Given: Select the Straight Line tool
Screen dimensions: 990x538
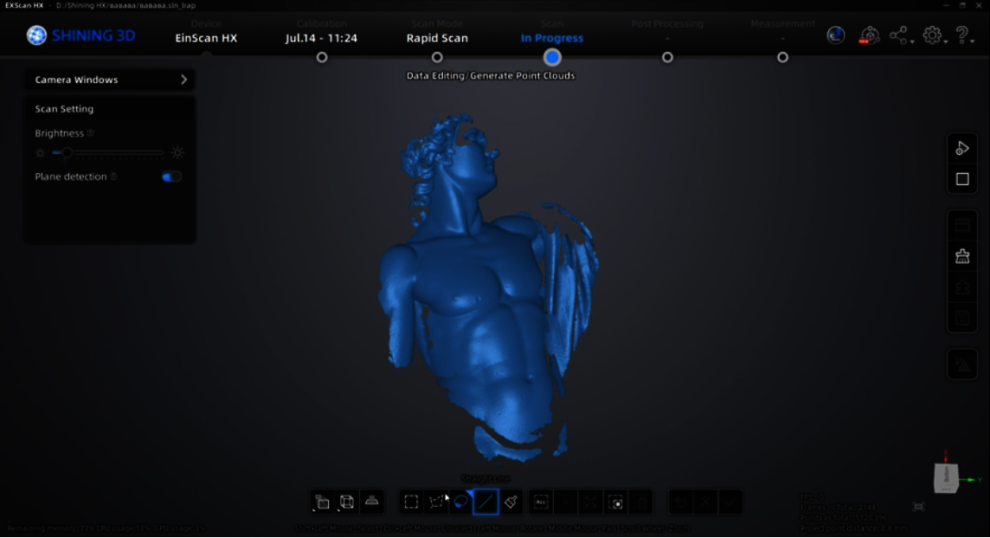Looking at the screenshot, I should pos(486,502).
